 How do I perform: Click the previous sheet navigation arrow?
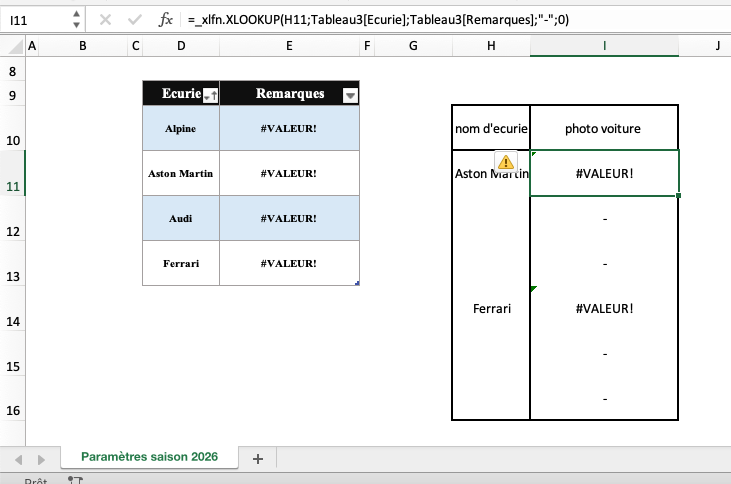[x=18, y=459]
